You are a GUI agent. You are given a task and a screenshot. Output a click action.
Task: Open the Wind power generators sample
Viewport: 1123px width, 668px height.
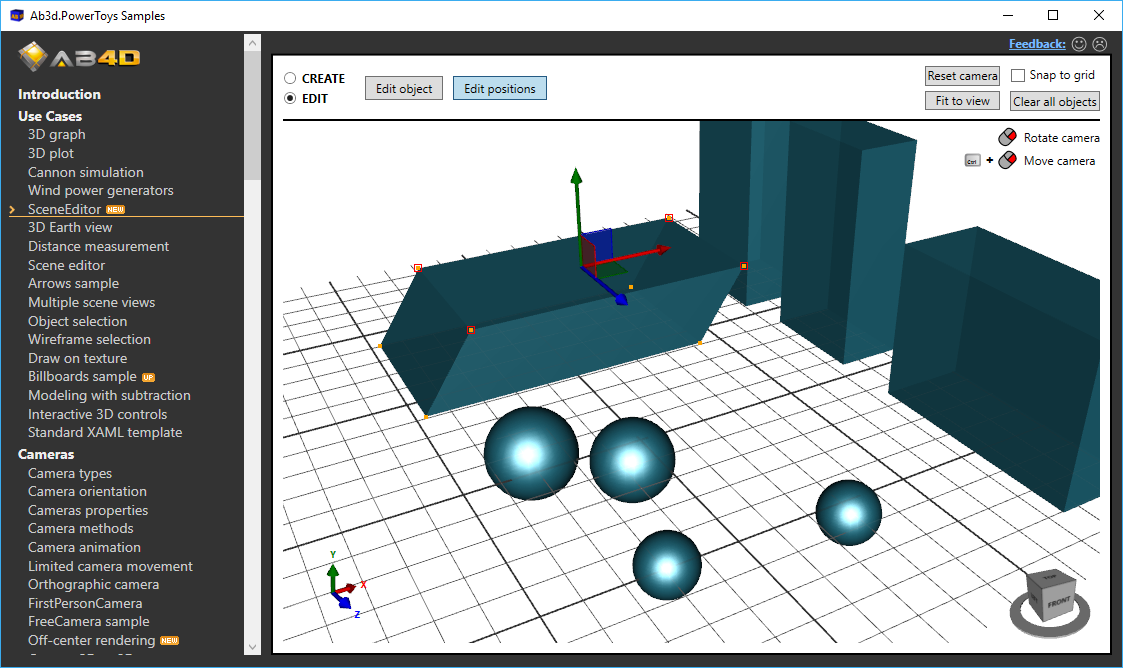100,190
